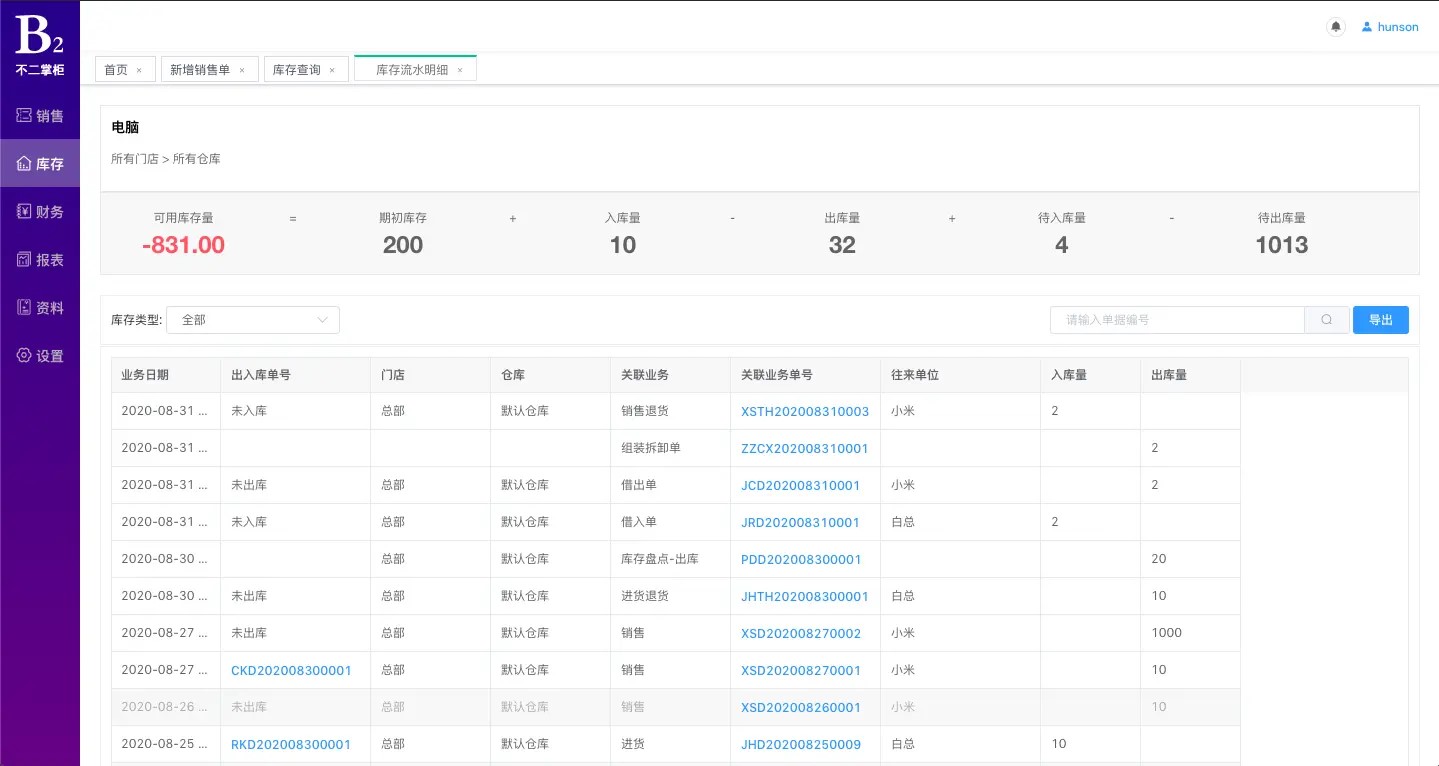1439x766 pixels.
Task: Open the 设置 sidebar menu
Action: click(40, 356)
